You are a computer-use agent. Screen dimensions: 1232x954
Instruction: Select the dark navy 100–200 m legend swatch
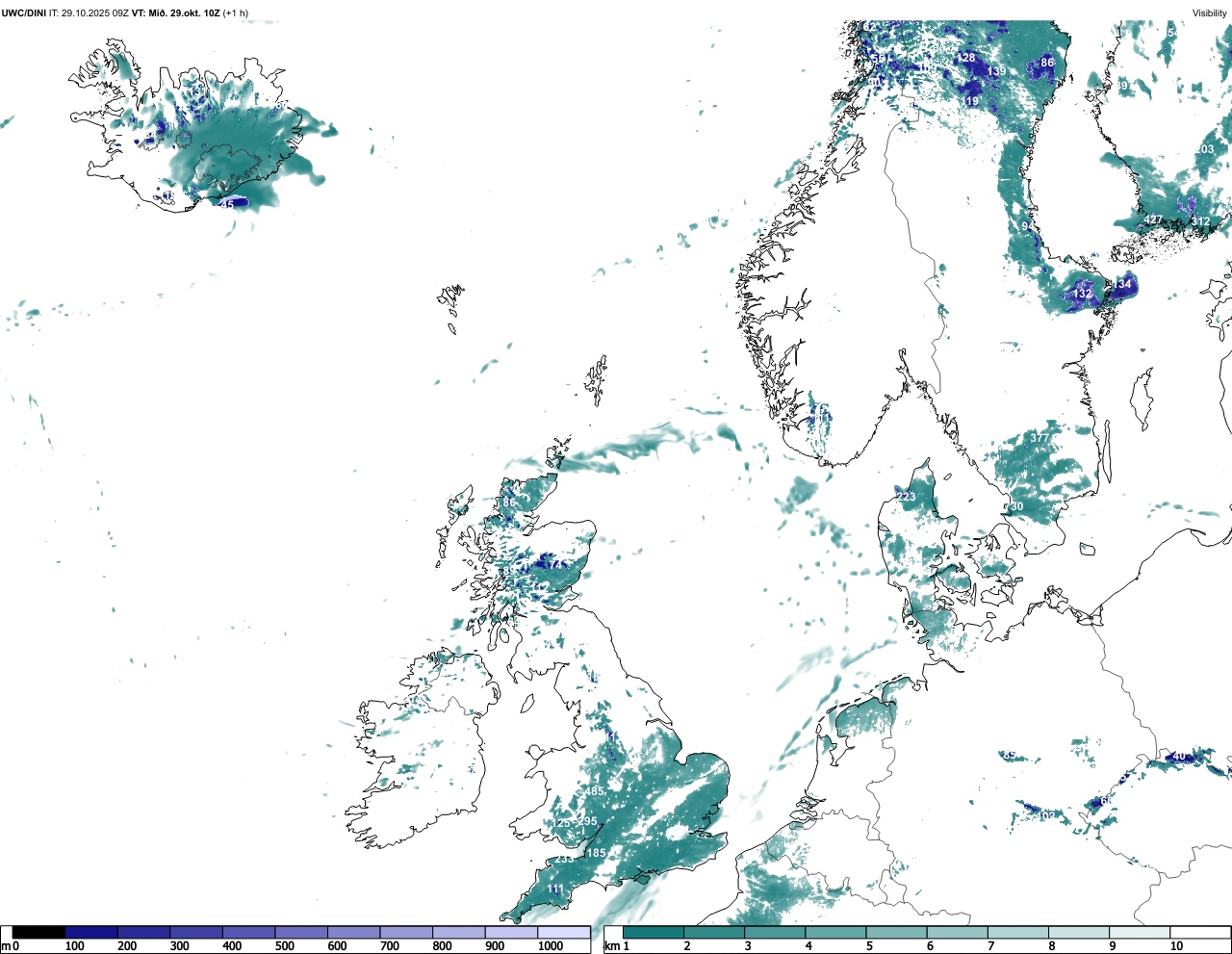coord(91,933)
